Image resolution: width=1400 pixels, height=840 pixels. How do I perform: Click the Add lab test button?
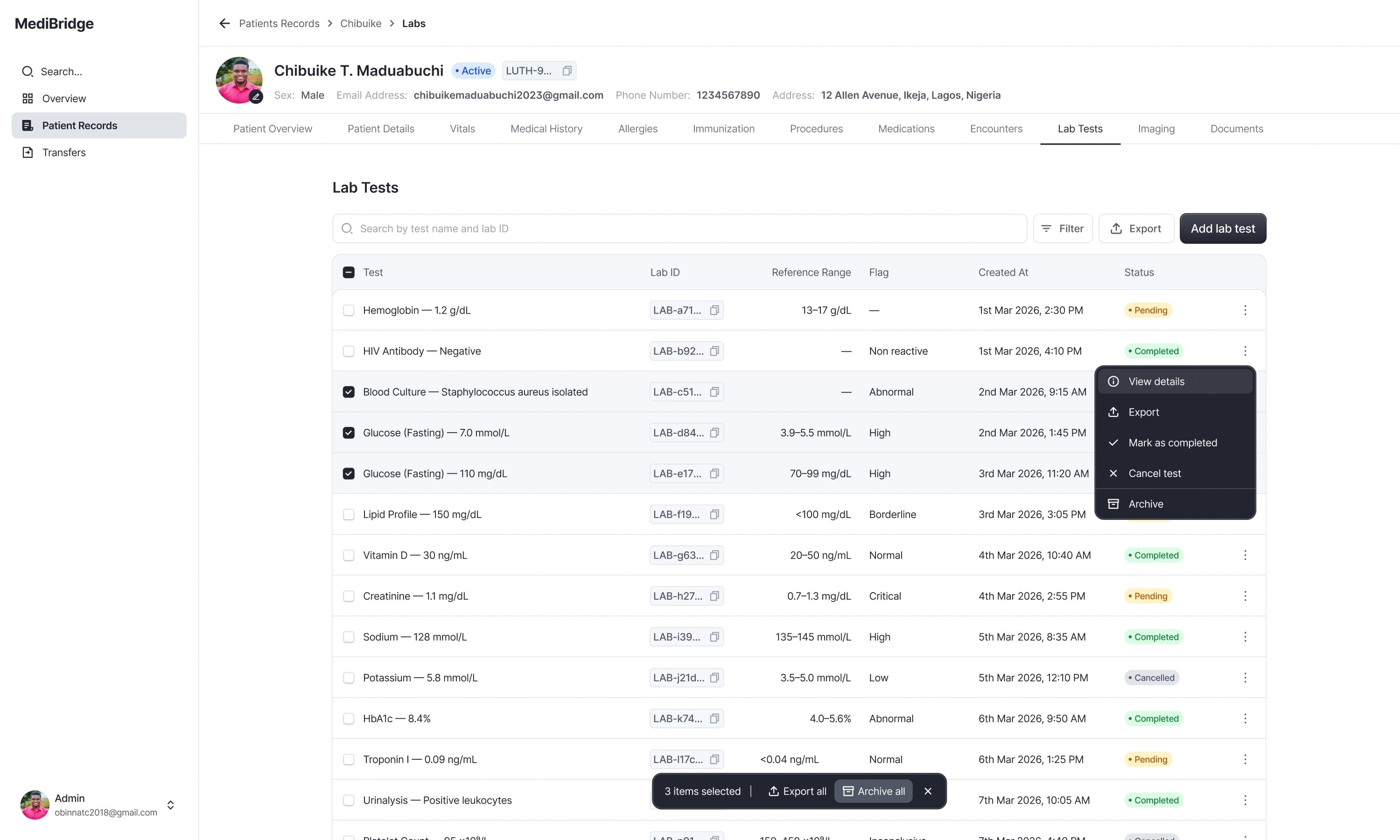tap(1222, 229)
